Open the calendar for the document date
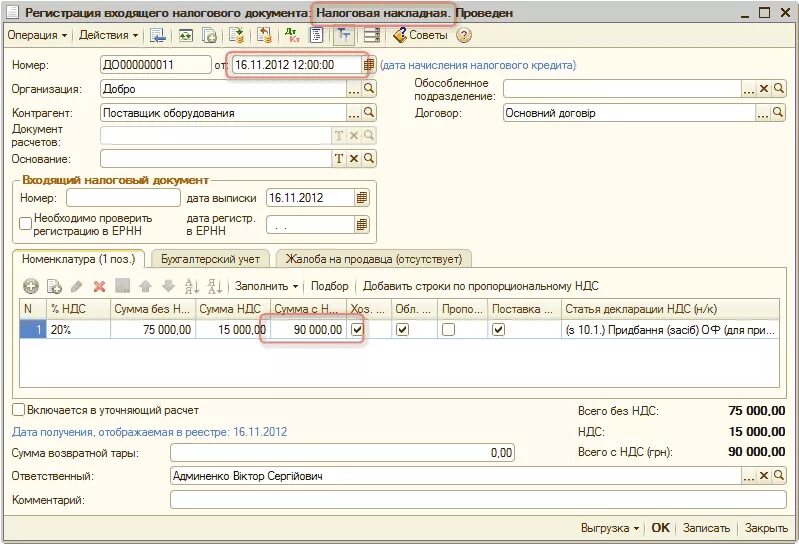Image resolution: width=799 pixels, height=544 pixels. pyautogui.click(x=369, y=65)
